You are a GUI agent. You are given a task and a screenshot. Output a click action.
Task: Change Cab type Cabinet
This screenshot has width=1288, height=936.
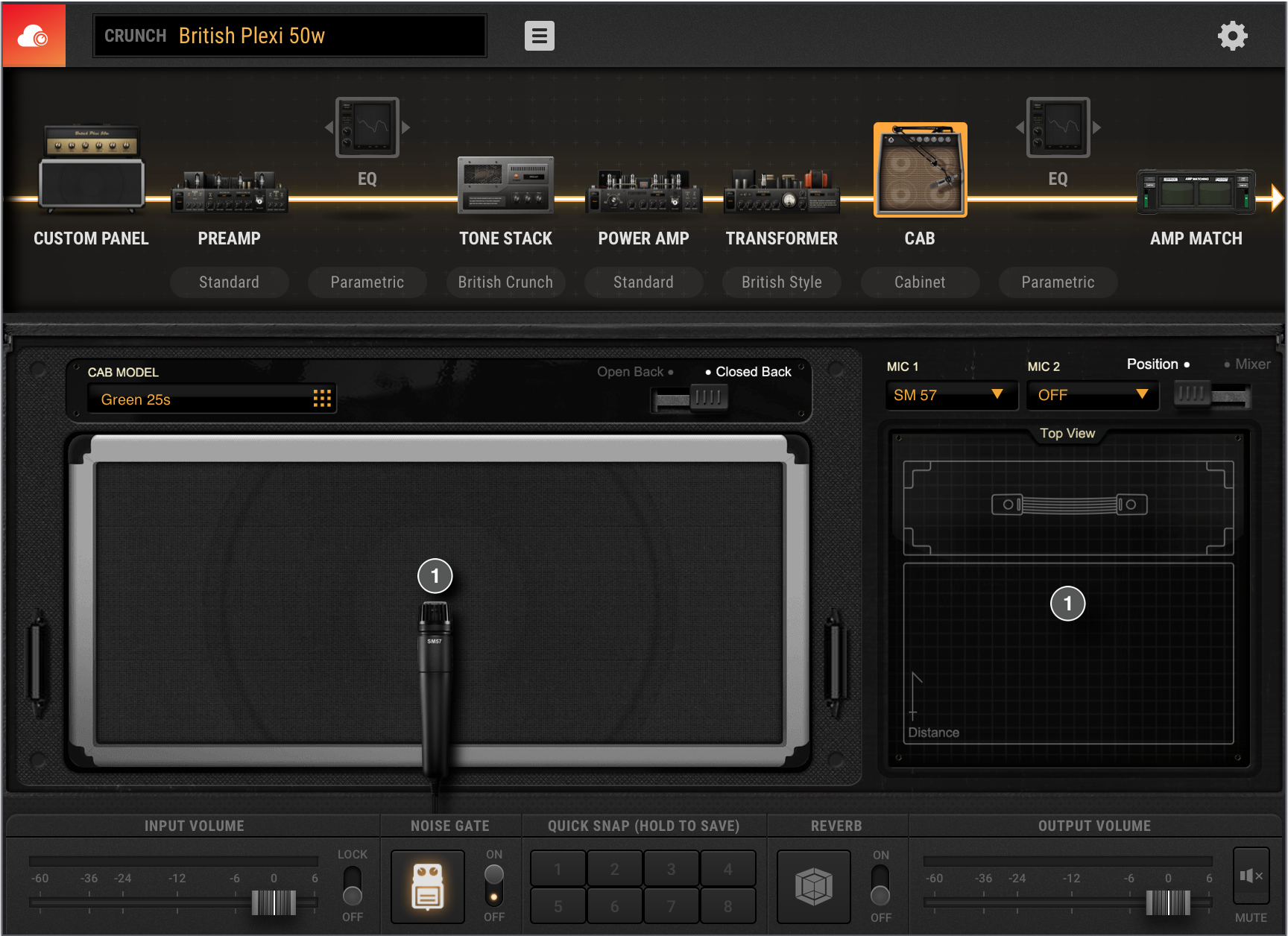pyautogui.click(x=920, y=282)
